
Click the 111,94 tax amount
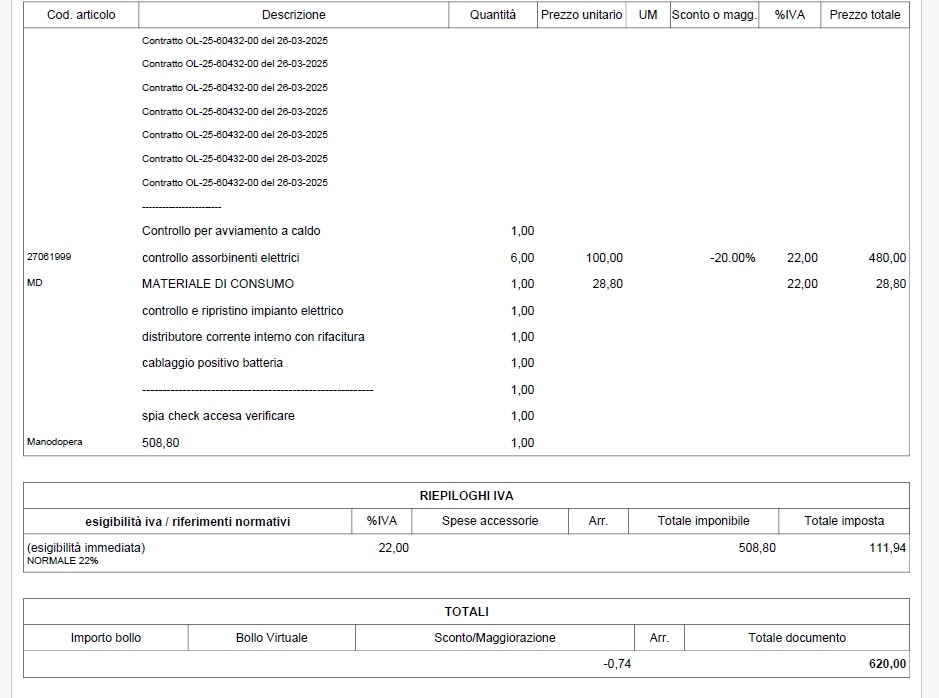[887, 548]
